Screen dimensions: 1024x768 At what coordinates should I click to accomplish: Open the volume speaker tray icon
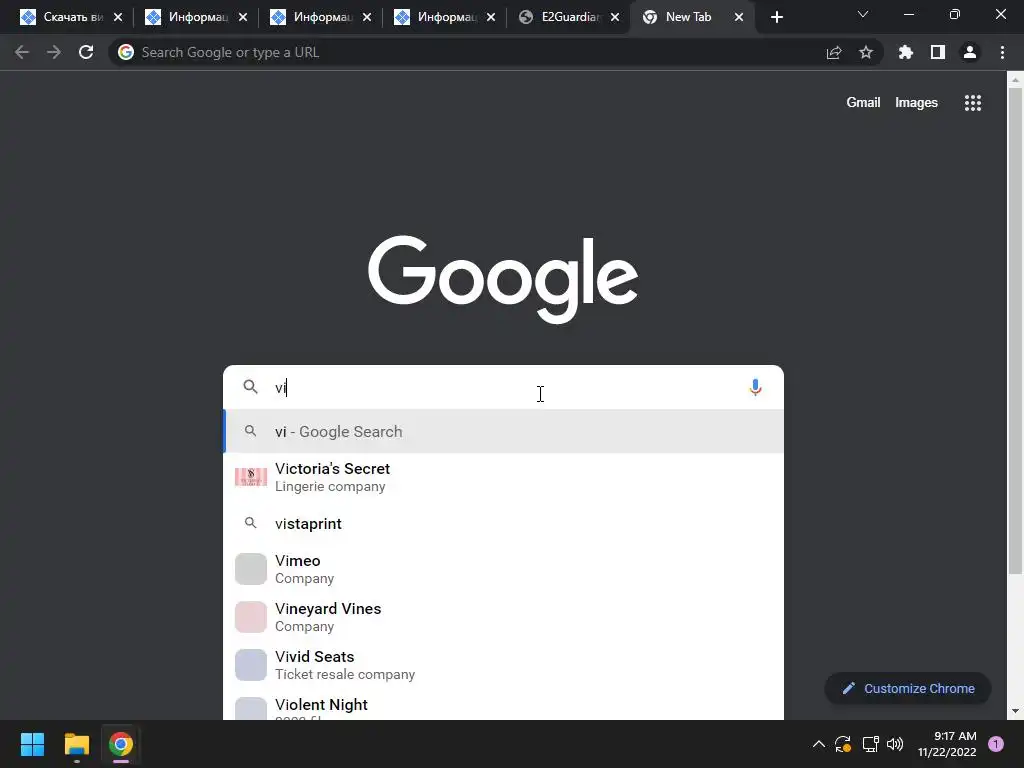pyautogui.click(x=895, y=744)
